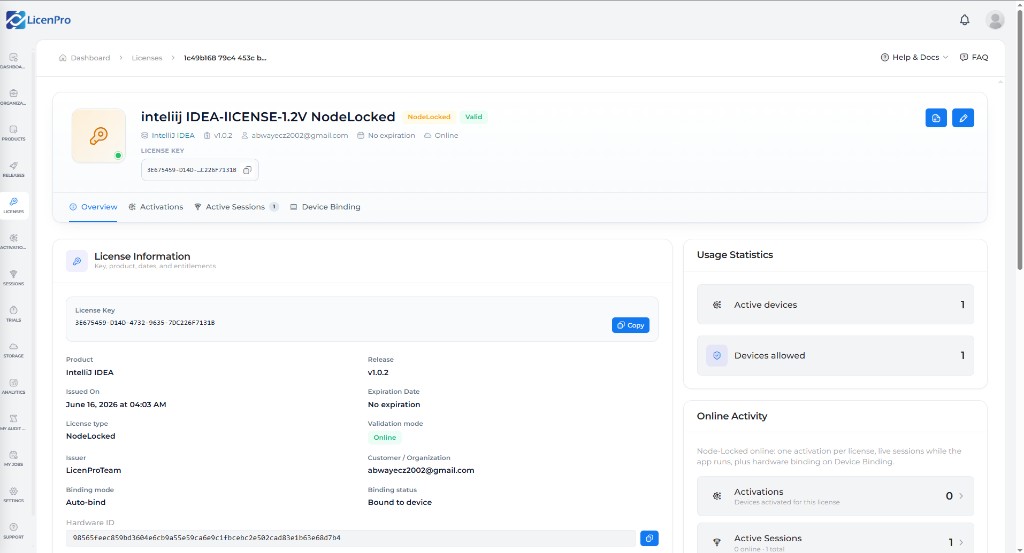Open Trials in the left sidebar
Screen dimensions: 1024x553
tap(13, 314)
